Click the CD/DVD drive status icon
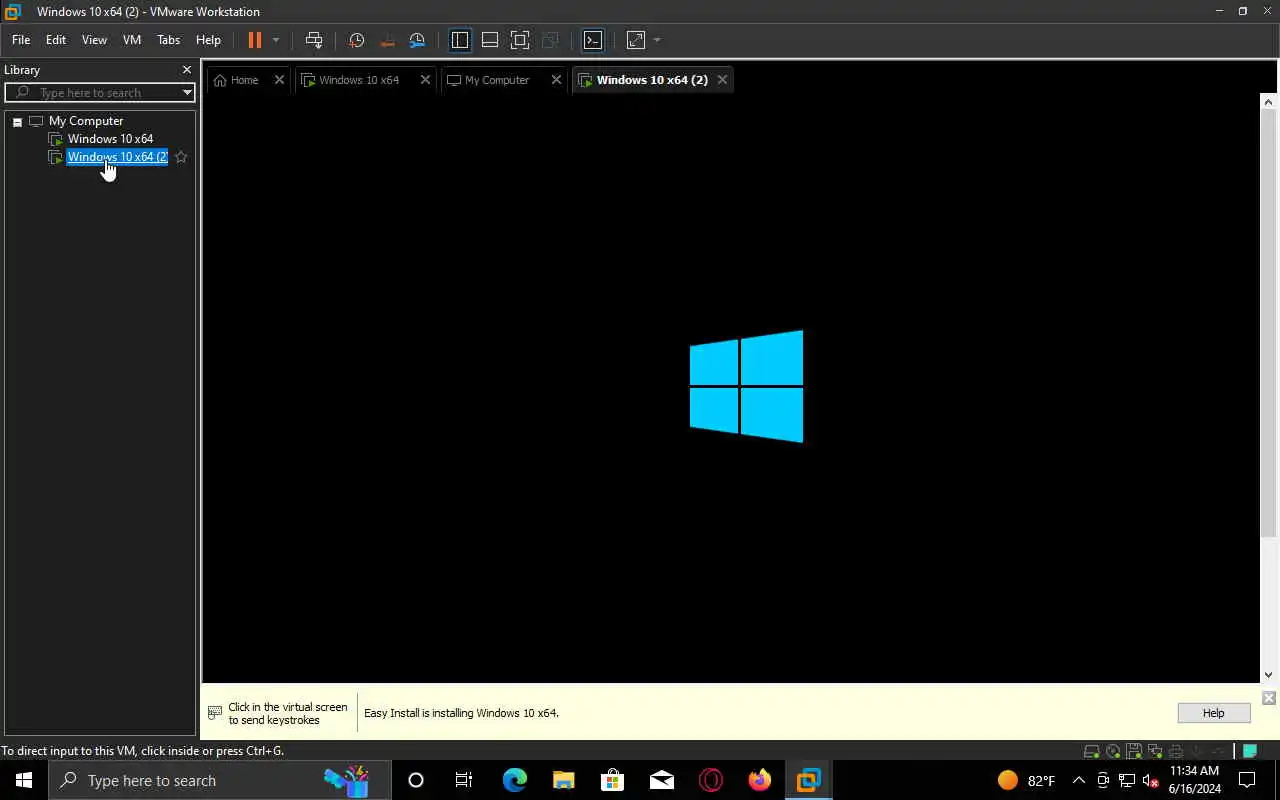 pyautogui.click(x=1113, y=751)
